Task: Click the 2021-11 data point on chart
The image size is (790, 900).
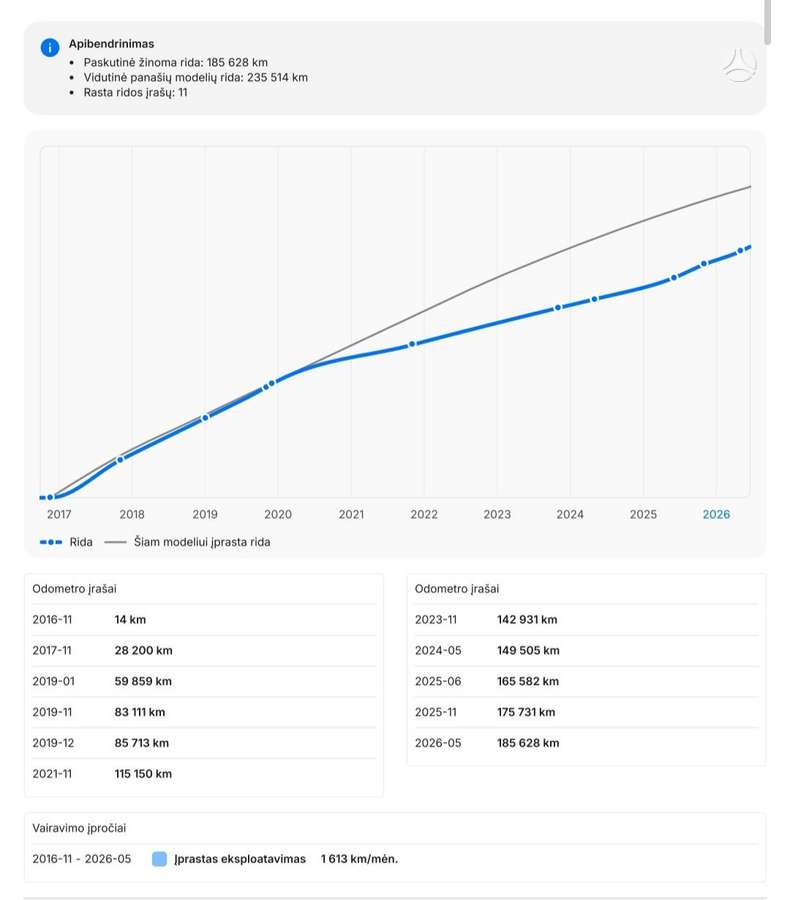Action: point(412,344)
